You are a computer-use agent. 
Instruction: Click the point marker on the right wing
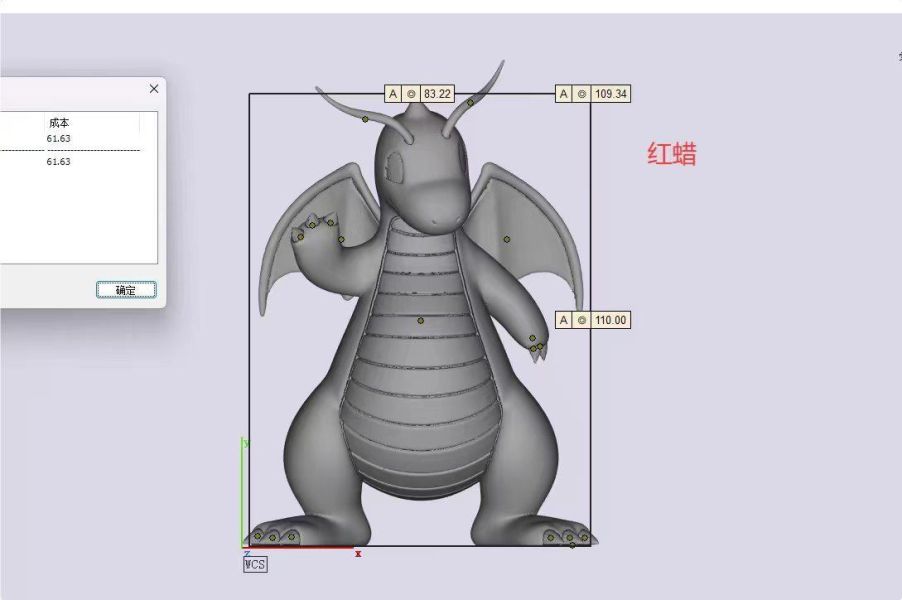coord(507,239)
